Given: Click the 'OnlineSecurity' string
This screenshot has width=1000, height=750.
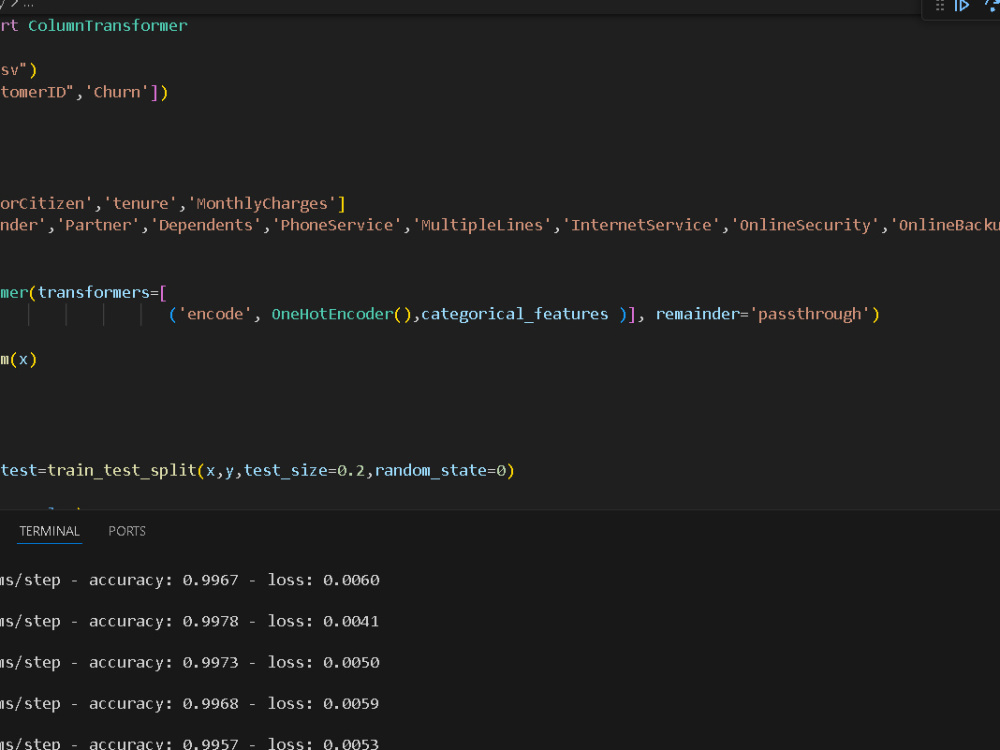Looking at the screenshot, I should [805, 225].
